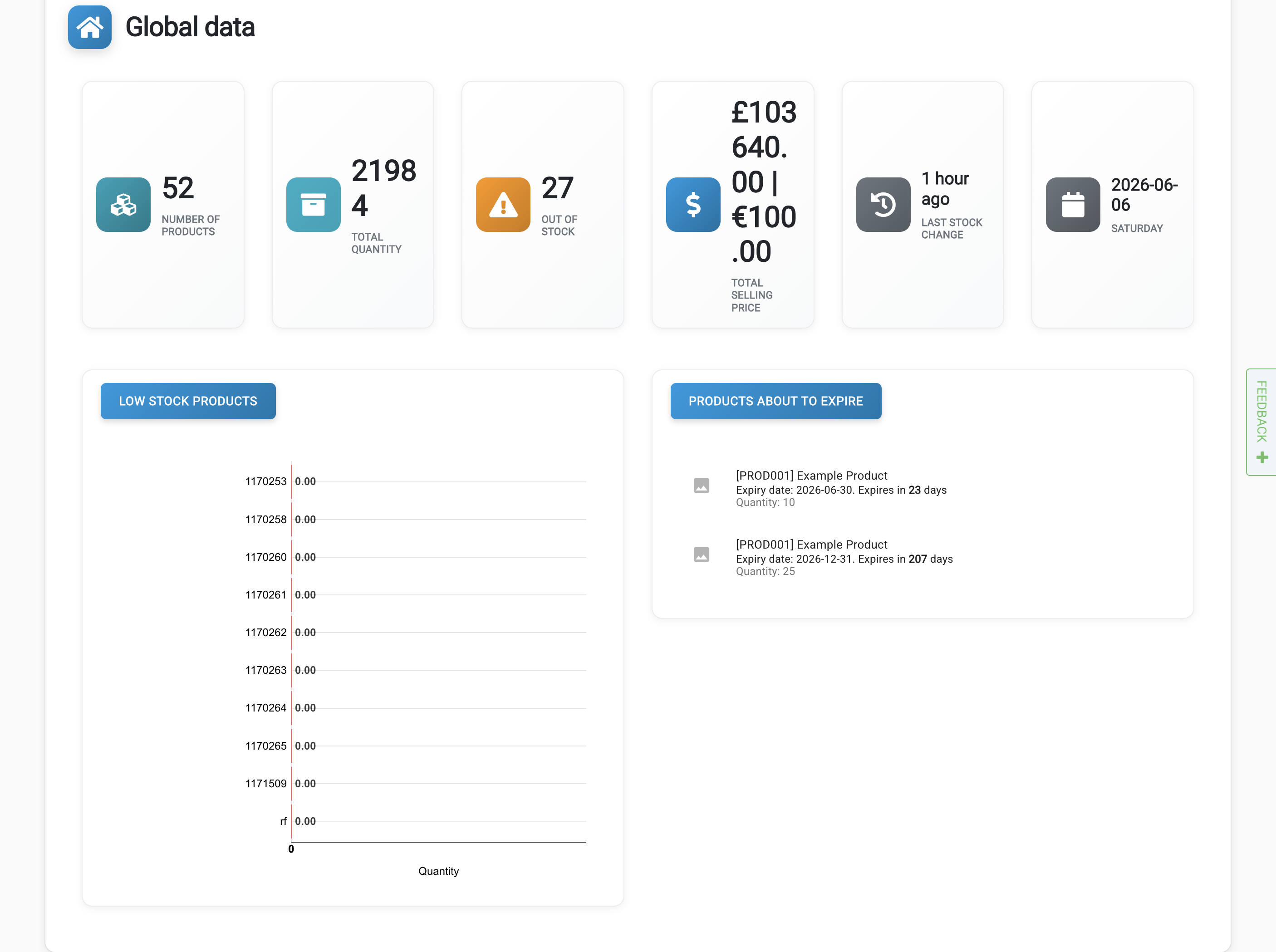This screenshot has width=1276, height=952.
Task: Click the Expiry date: 2026-06-30 line
Action: pyautogui.click(x=841, y=490)
